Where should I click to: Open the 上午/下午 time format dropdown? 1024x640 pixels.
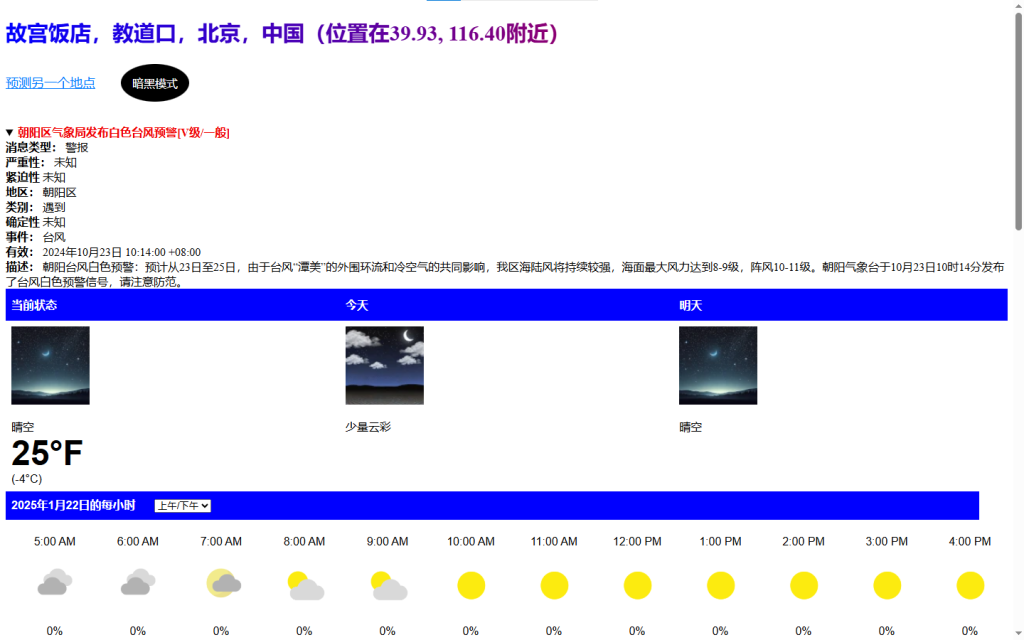[x=183, y=505]
